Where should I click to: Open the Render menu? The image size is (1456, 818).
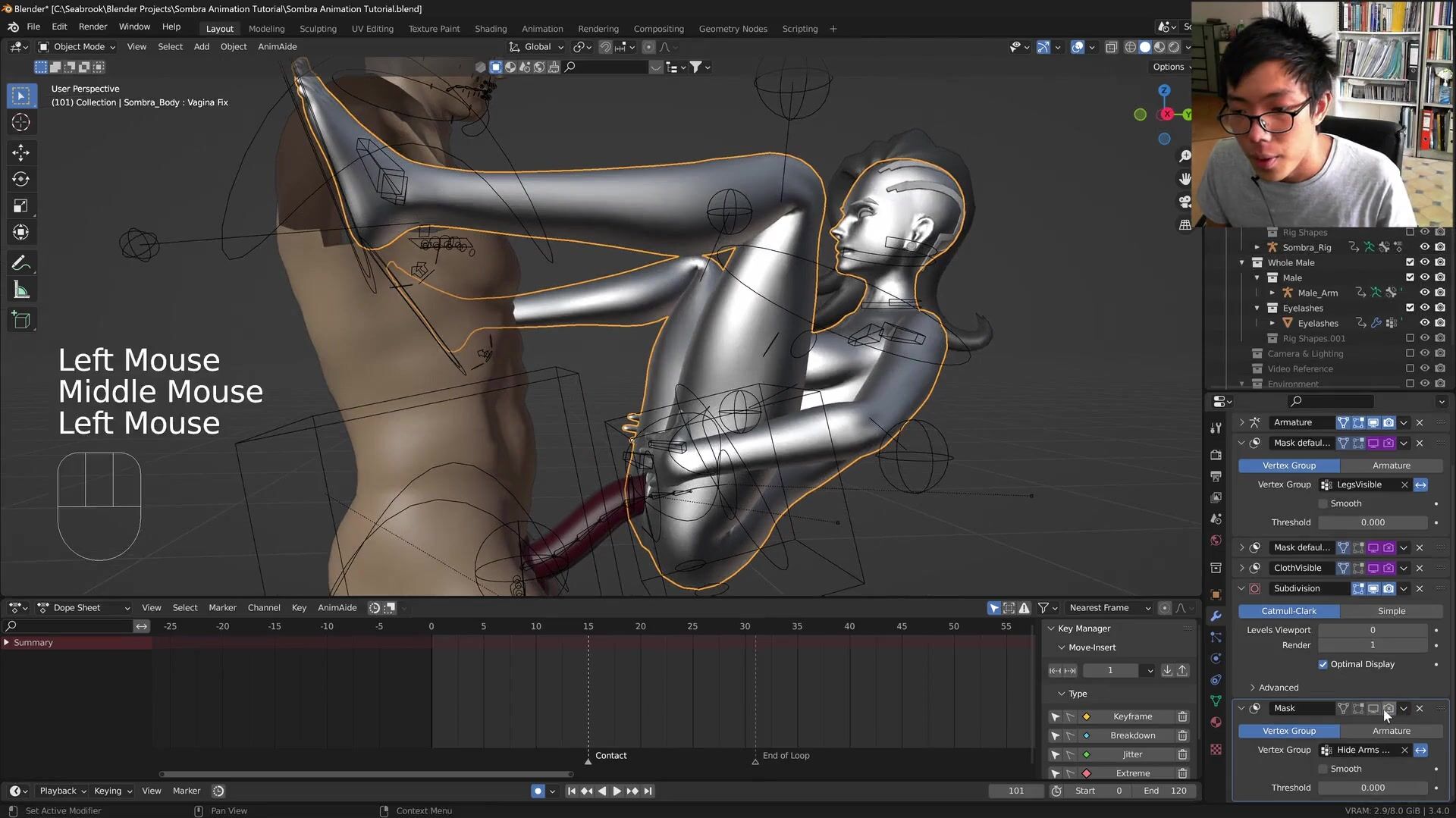tap(93, 27)
